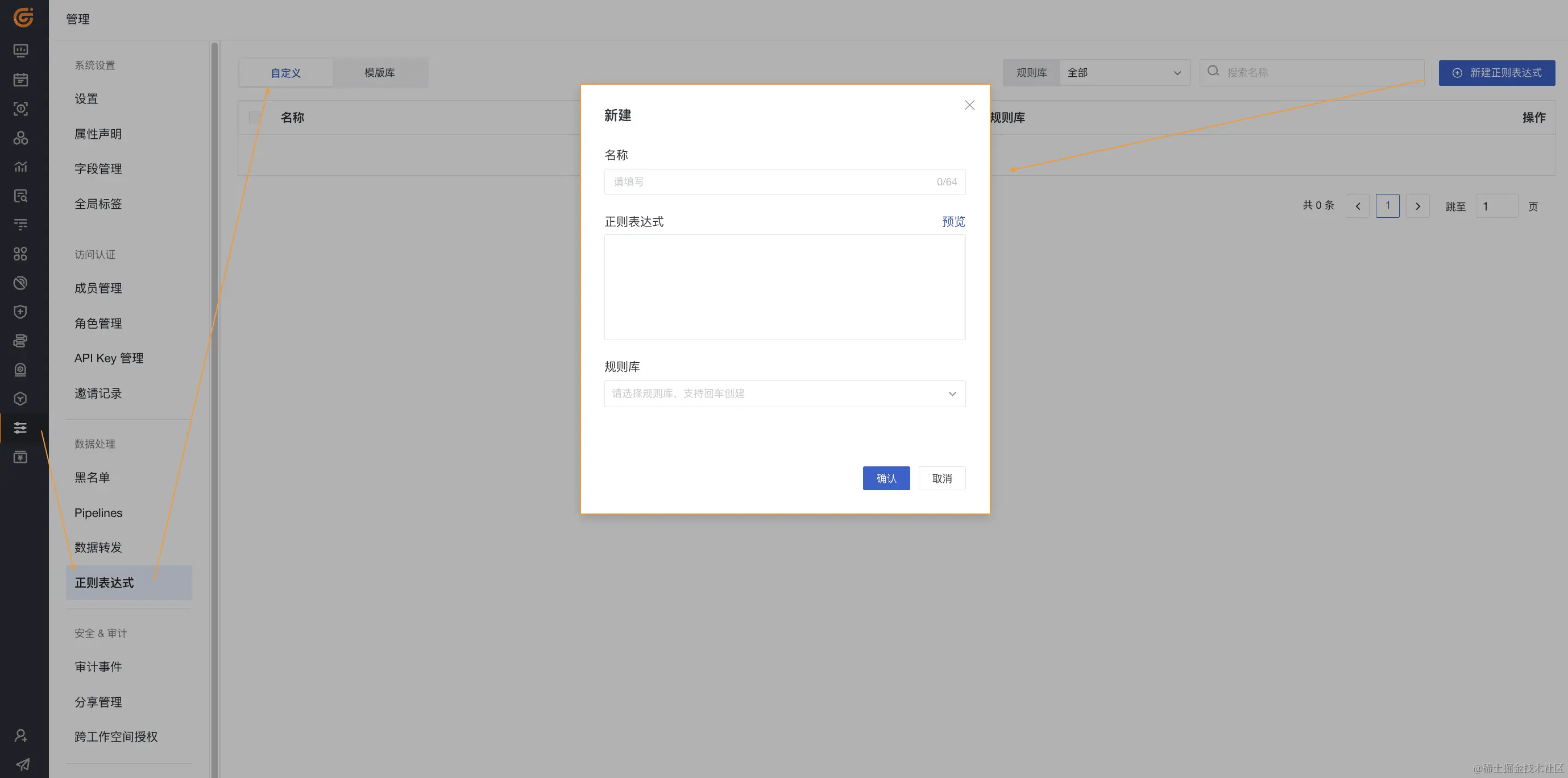The image size is (1568, 778).
Task: Close the 新建 dialog with X
Action: (969, 105)
